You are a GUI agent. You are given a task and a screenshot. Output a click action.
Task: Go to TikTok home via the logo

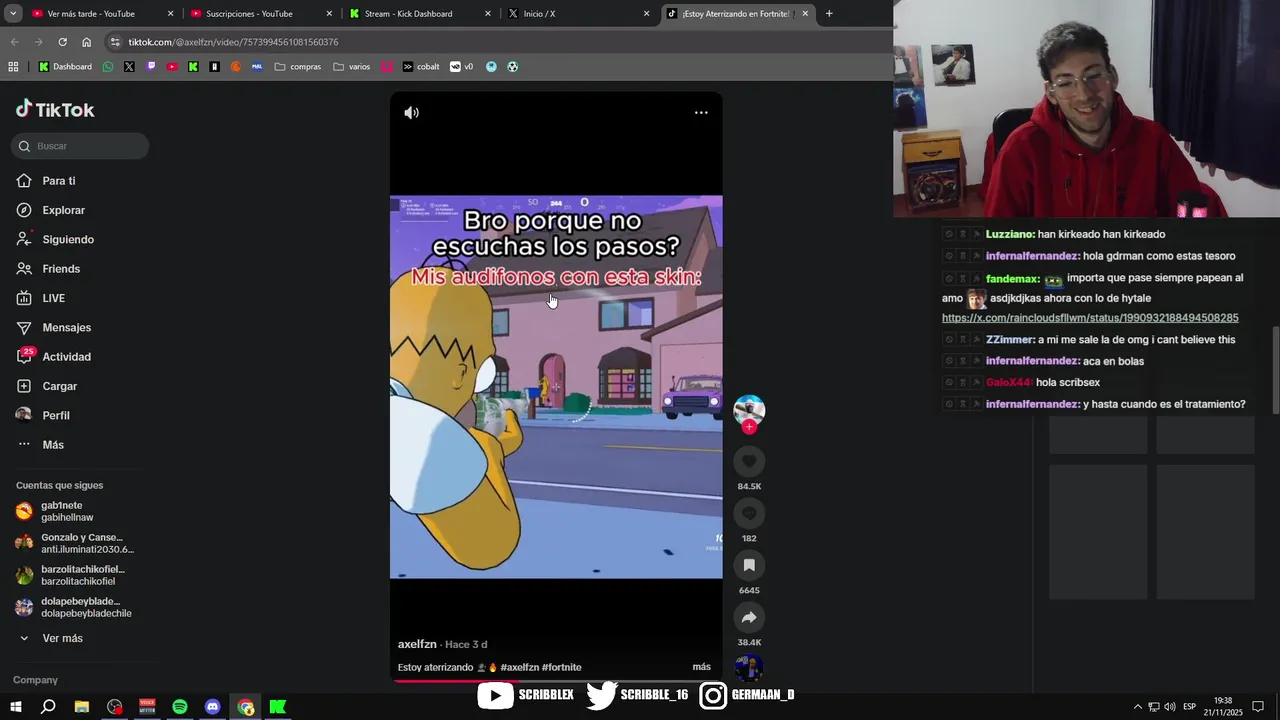pyautogui.click(x=55, y=110)
